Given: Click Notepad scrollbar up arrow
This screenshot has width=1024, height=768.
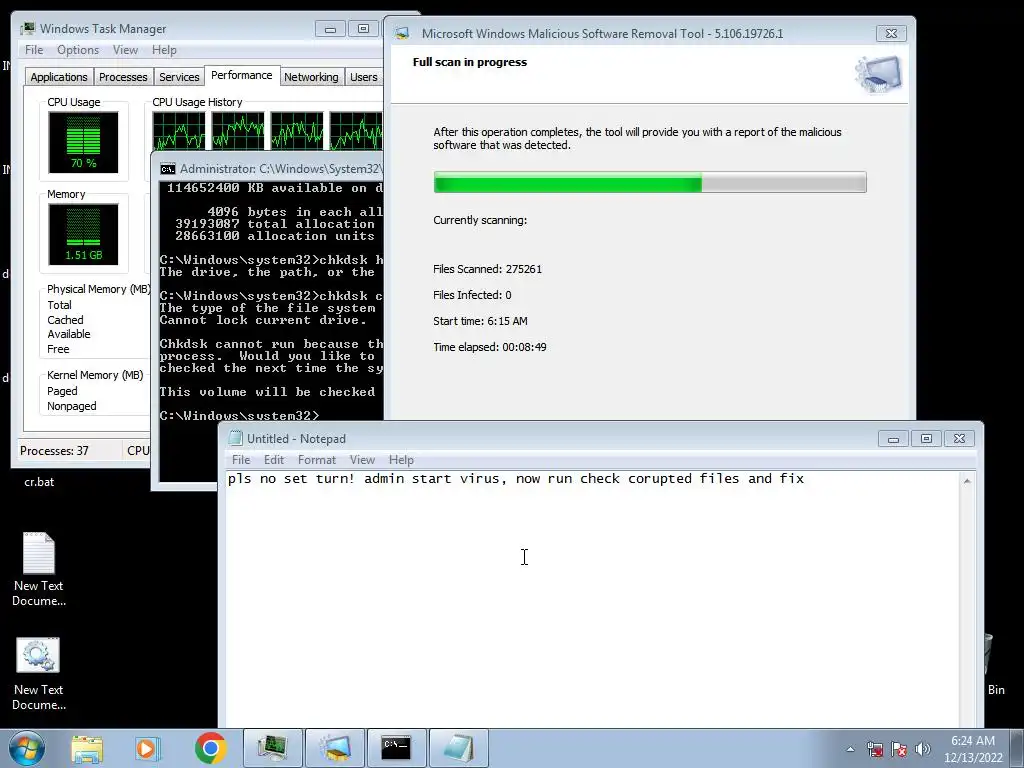Looking at the screenshot, I should click(967, 481).
